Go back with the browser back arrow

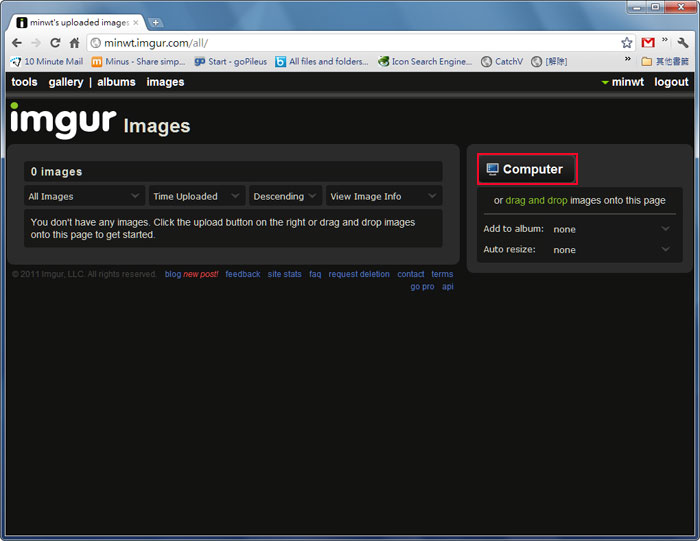(17, 43)
